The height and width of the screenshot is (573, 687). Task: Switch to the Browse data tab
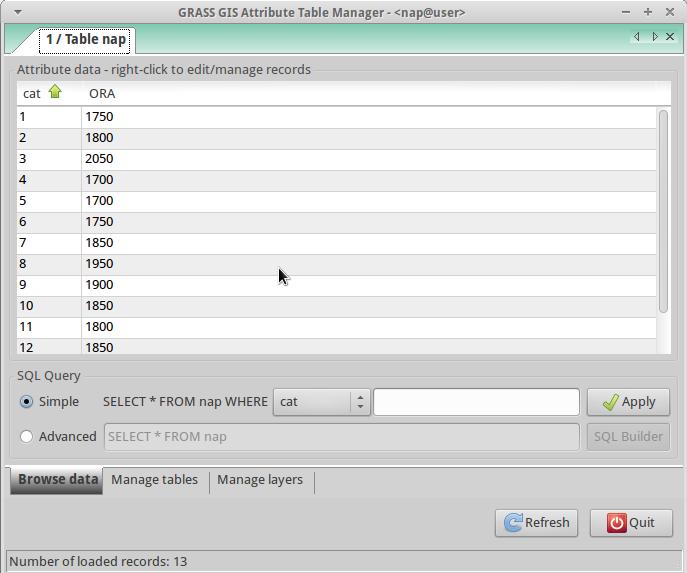click(x=57, y=481)
